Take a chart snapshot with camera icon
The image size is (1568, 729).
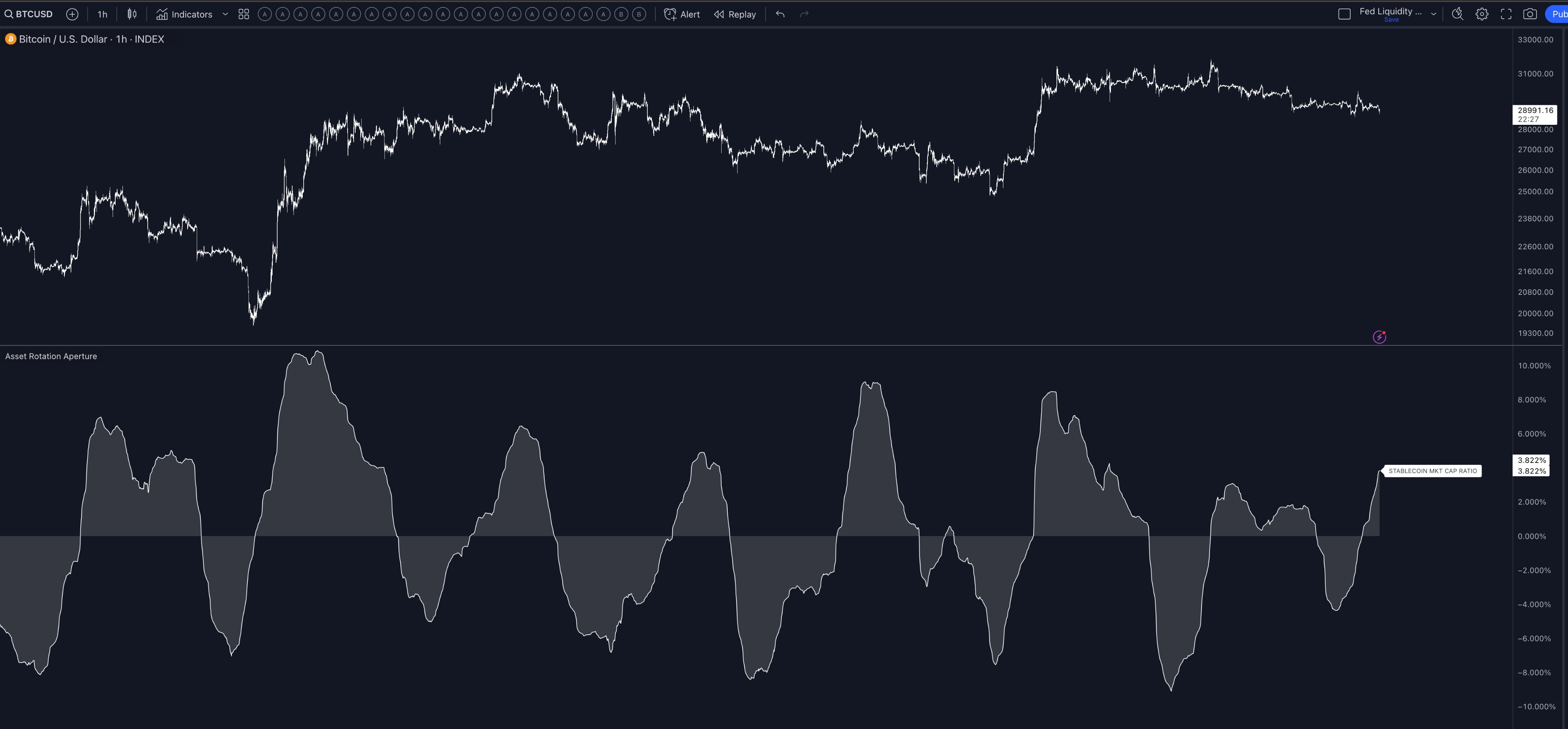tap(1530, 14)
